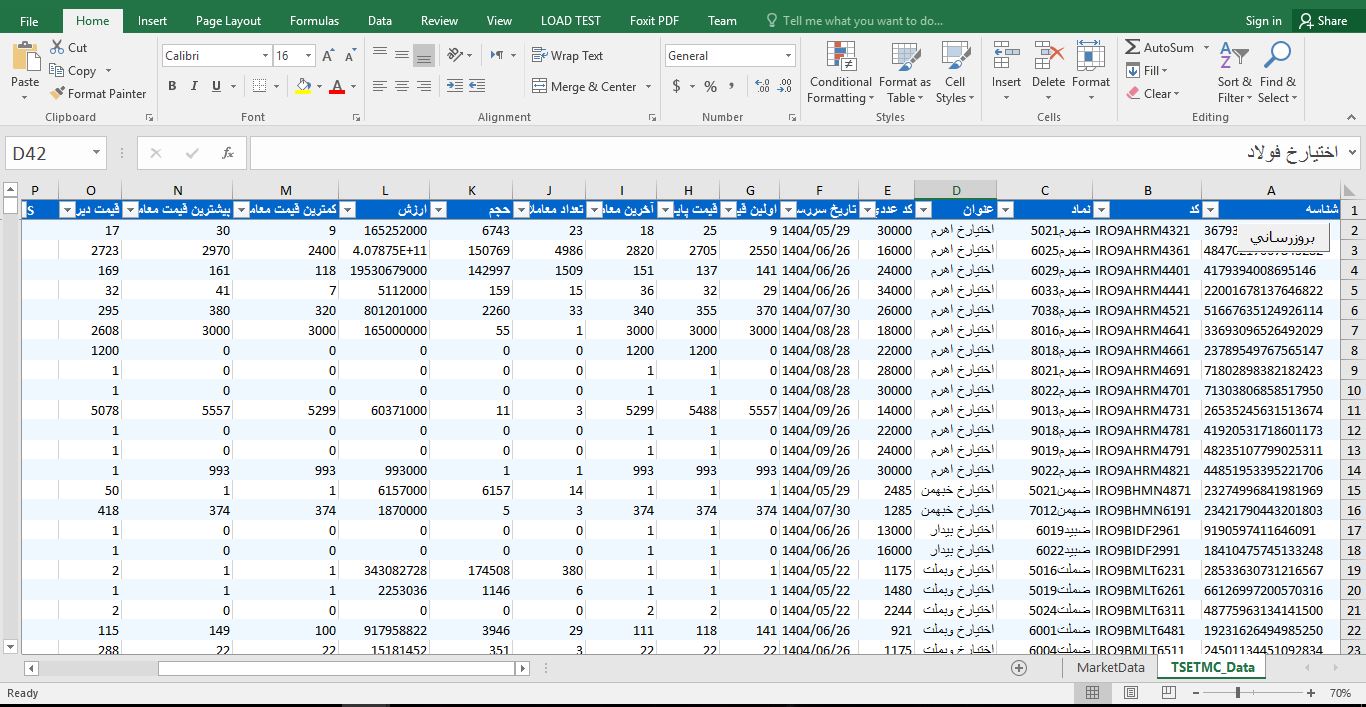1366x707 pixels.
Task: Click the Delete cells icon
Action: click(x=1048, y=56)
